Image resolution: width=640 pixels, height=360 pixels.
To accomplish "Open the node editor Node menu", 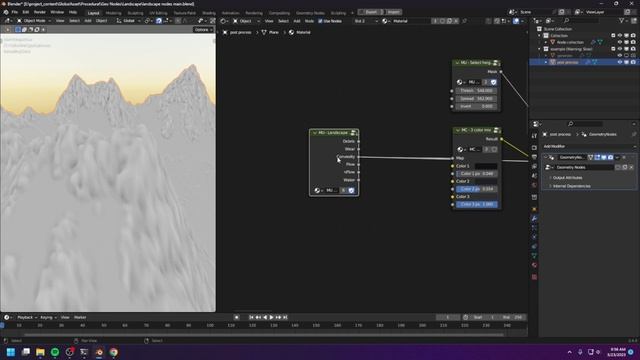I will click(309, 21).
